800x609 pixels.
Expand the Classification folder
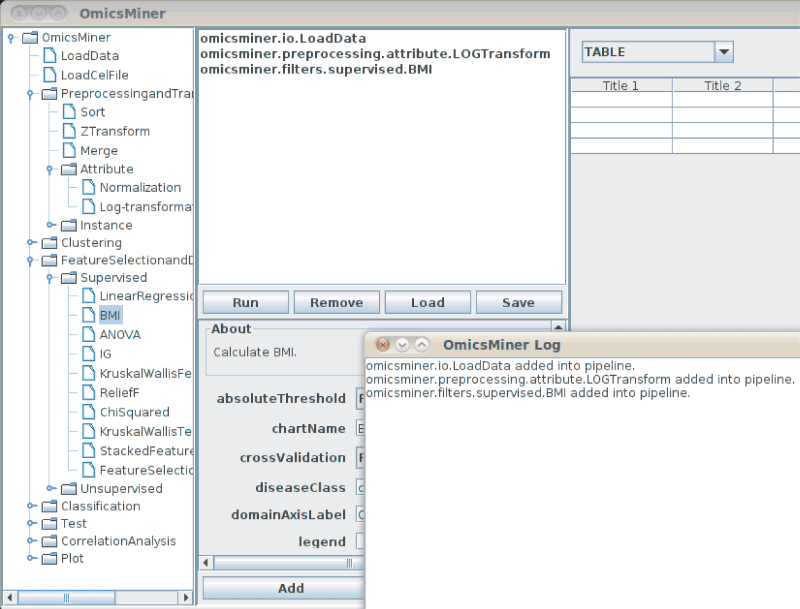31,505
